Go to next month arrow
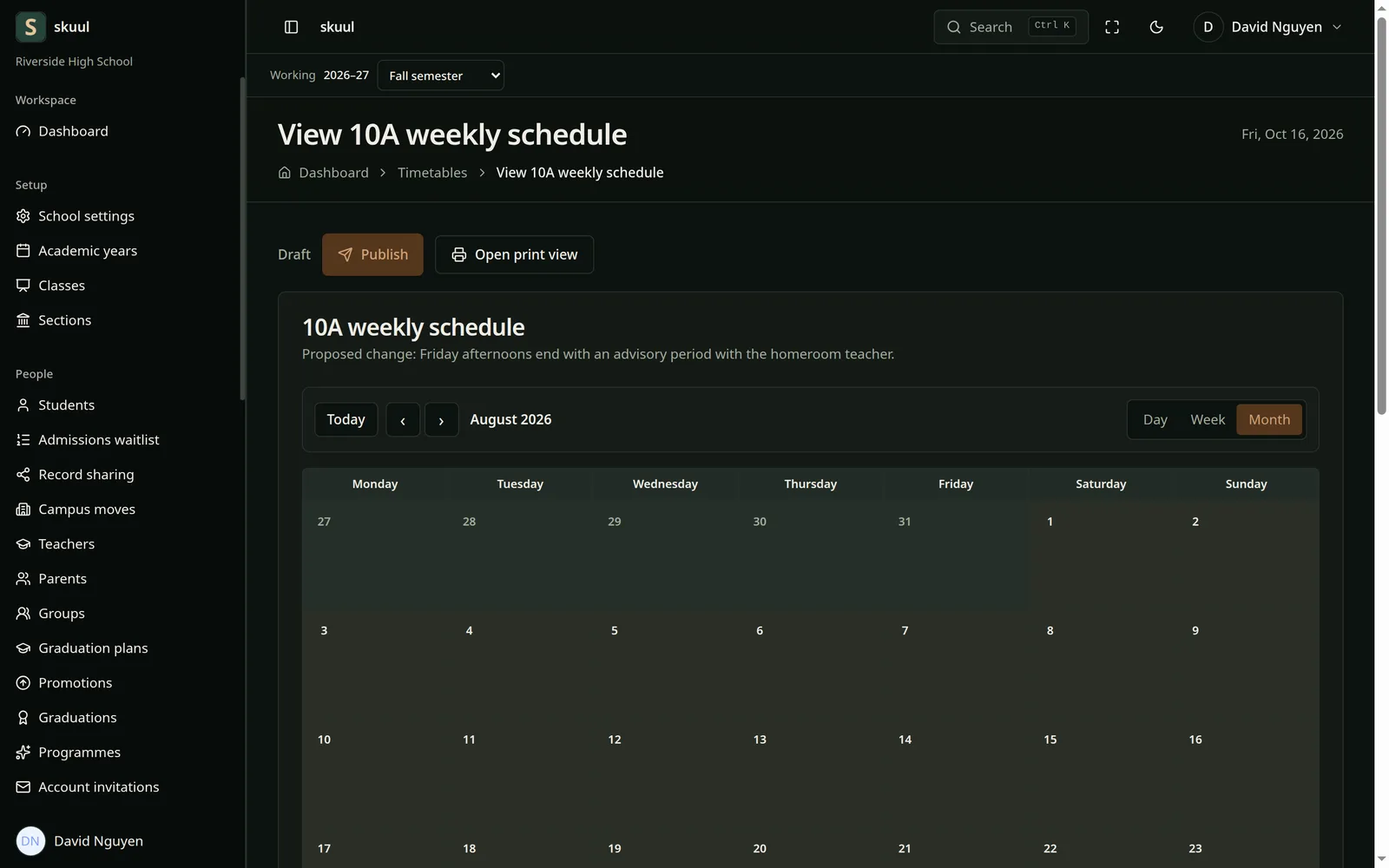Image resolution: width=1389 pixels, height=868 pixels. coord(441,420)
